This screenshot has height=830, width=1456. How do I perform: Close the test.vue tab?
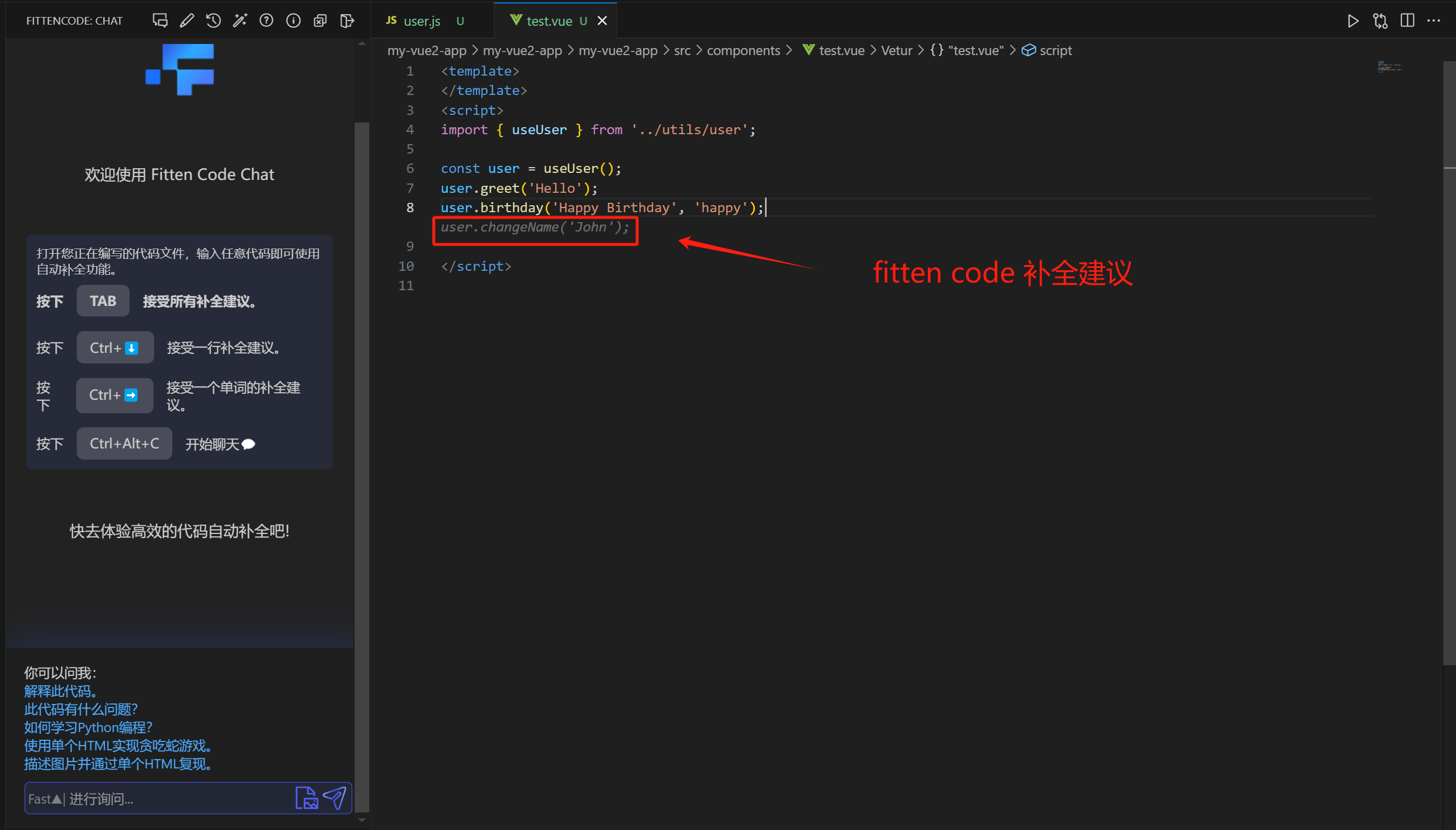[x=602, y=21]
